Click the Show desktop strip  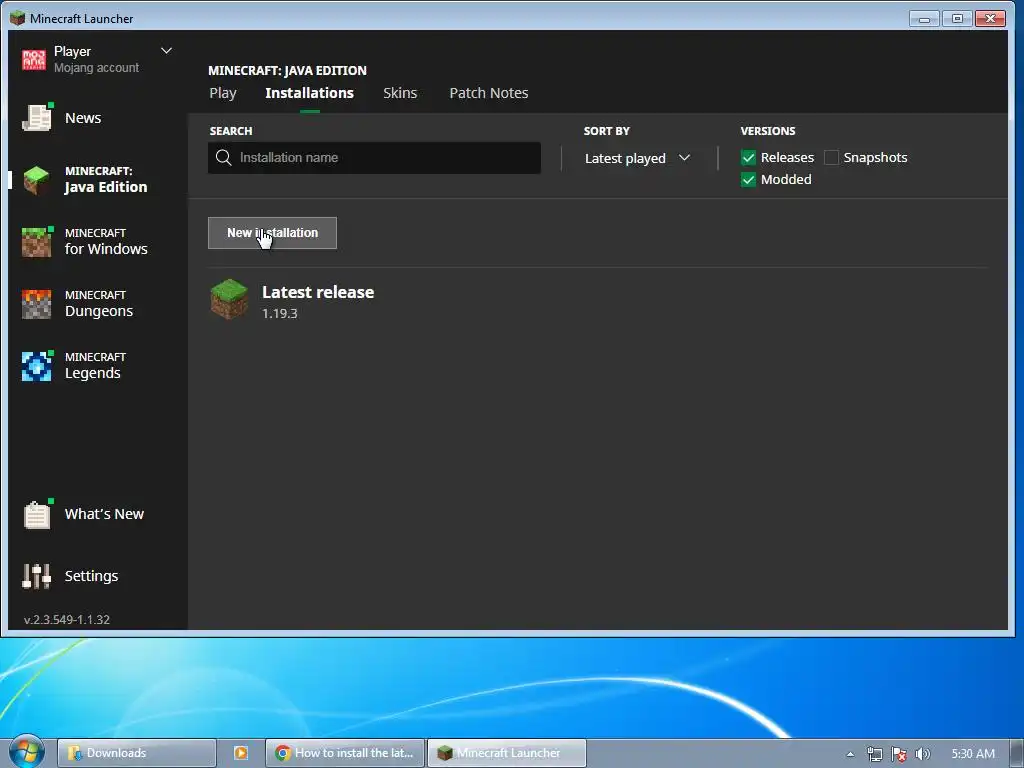pos(1017,753)
